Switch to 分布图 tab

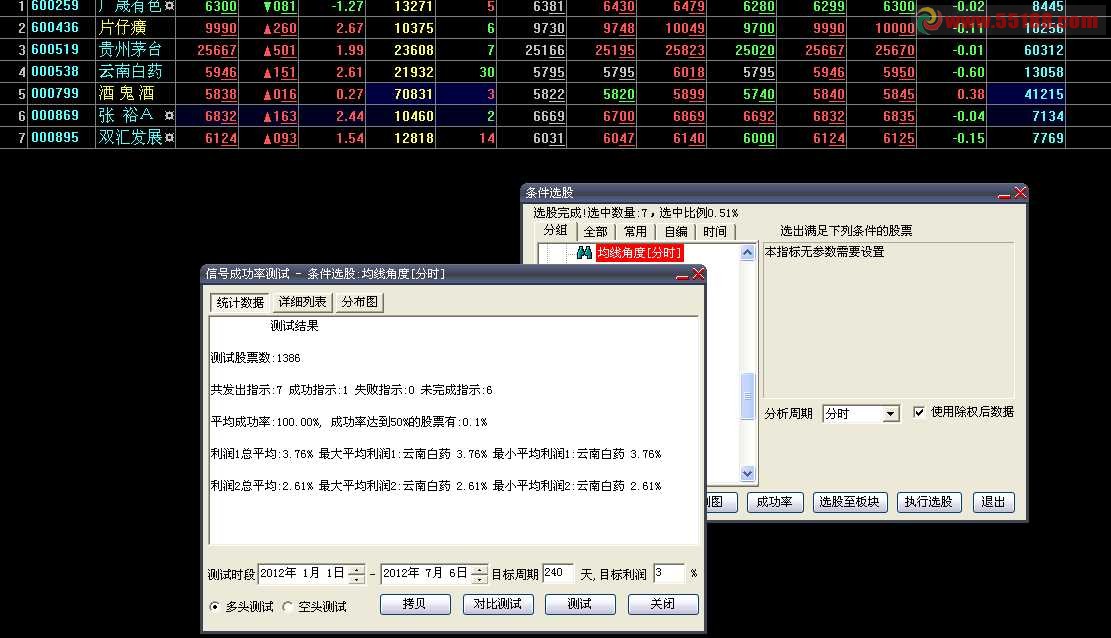pyautogui.click(x=359, y=302)
